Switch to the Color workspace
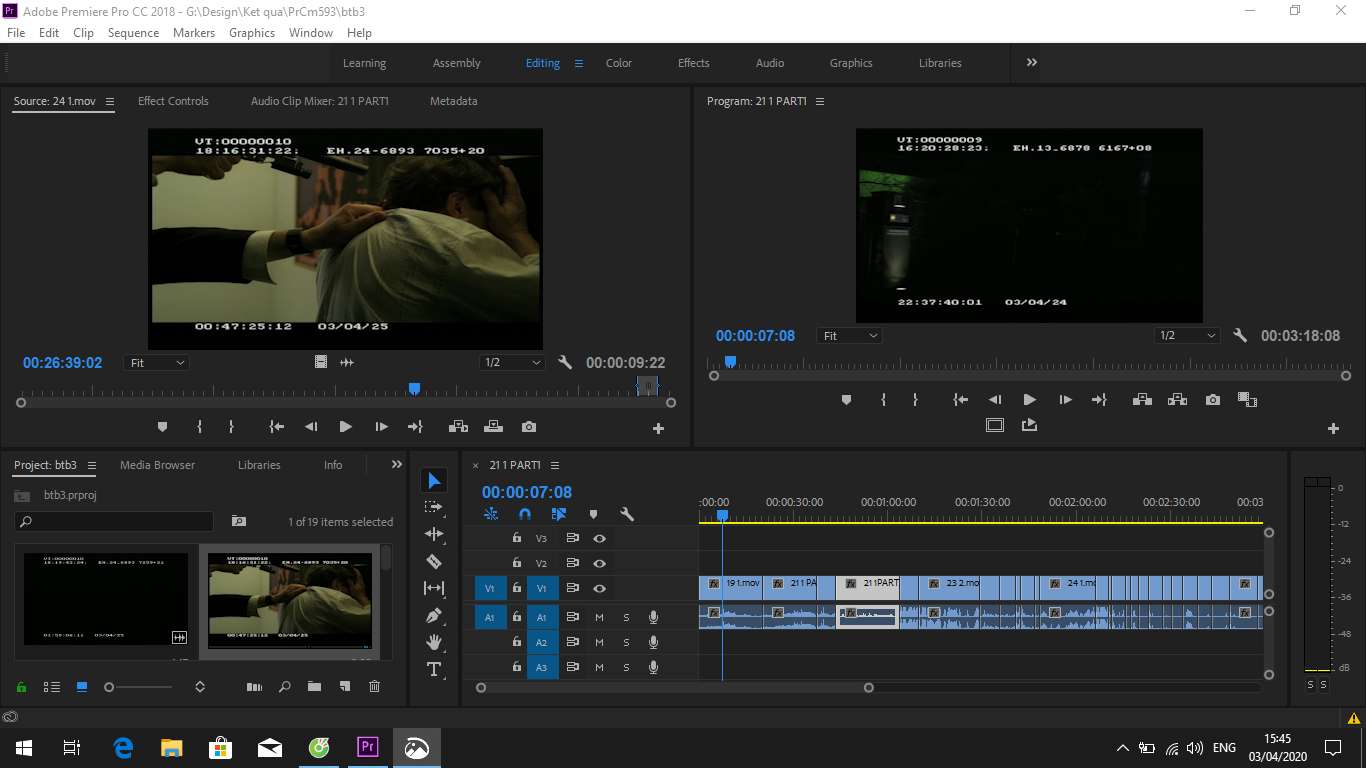 pyautogui.click(x=619, y=63)
